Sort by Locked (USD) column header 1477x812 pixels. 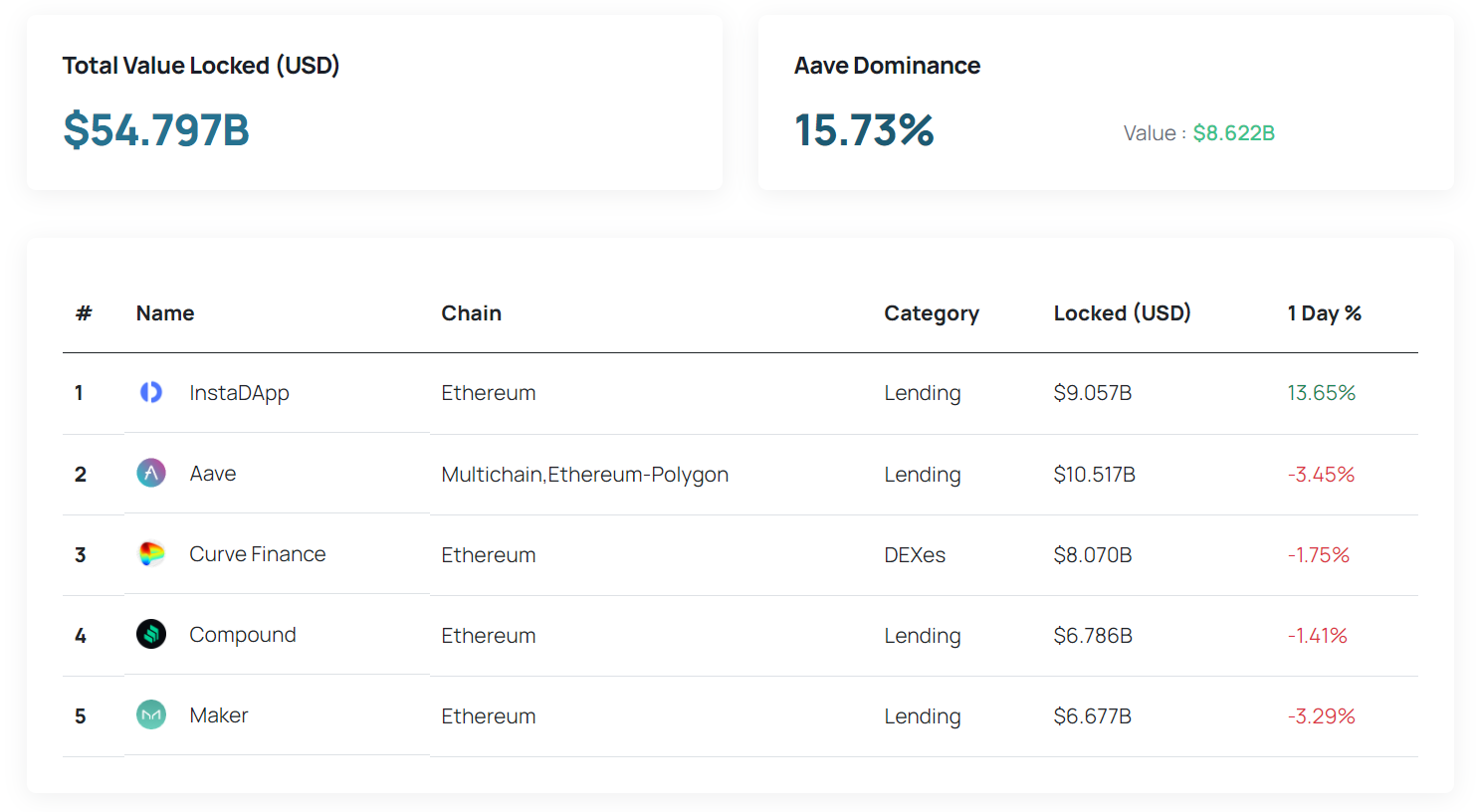tap(1123, 313)
